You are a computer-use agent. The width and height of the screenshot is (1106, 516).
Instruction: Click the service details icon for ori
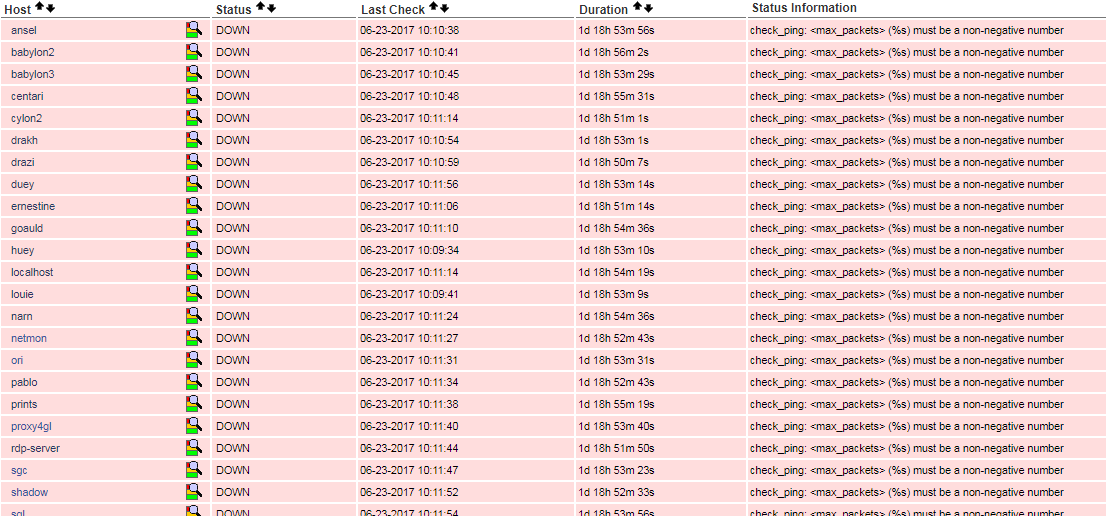193,360
